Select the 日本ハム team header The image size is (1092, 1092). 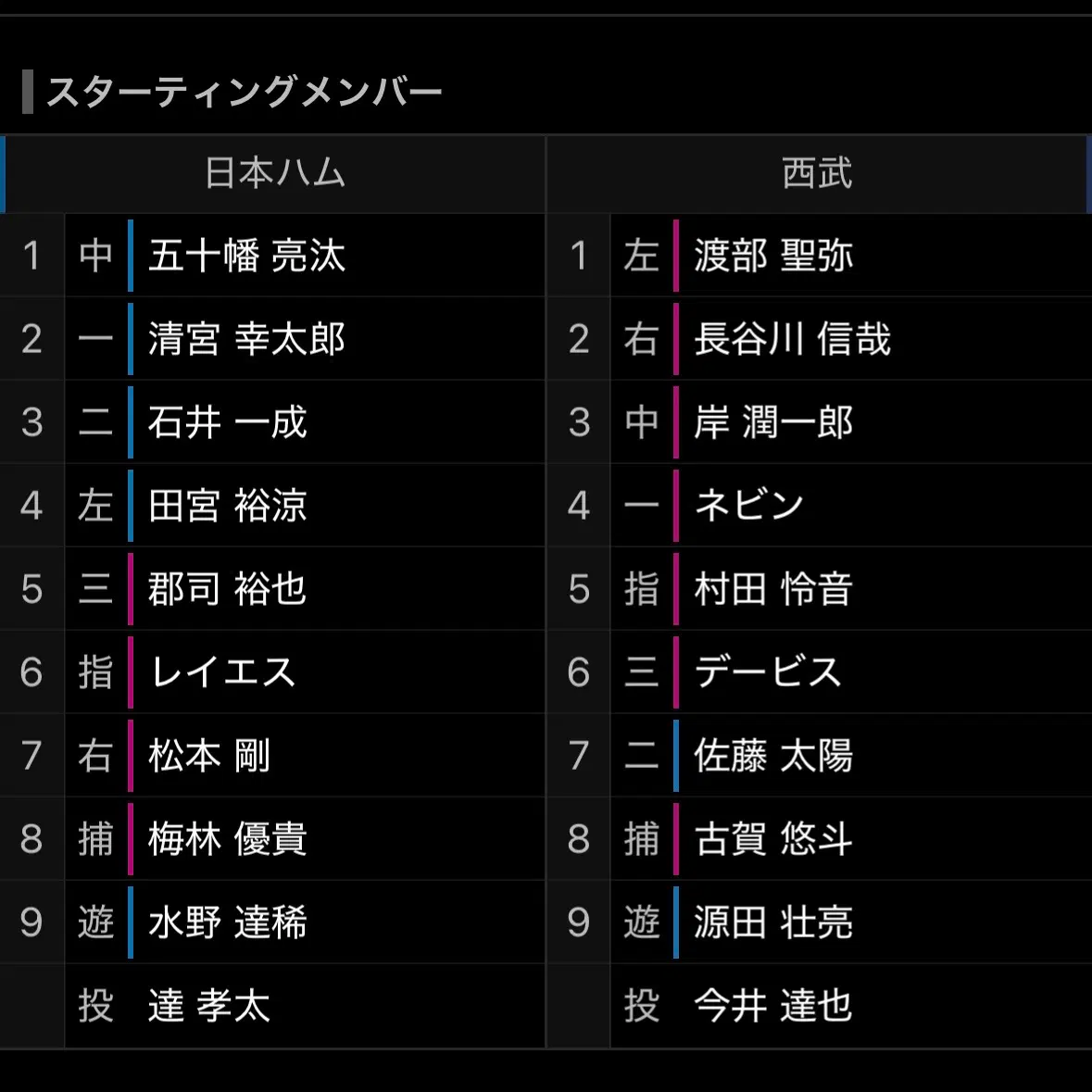coord(275,173)
